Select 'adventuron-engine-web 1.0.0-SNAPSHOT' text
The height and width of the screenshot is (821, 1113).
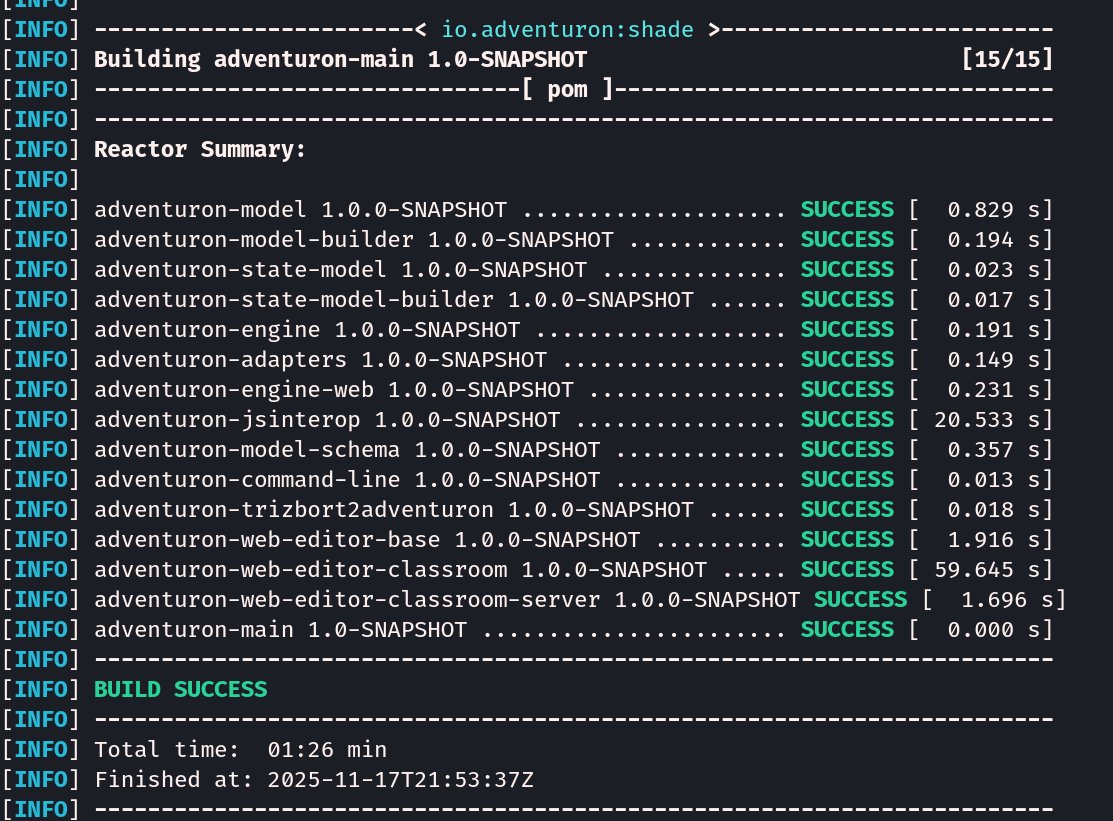[334, 390]
